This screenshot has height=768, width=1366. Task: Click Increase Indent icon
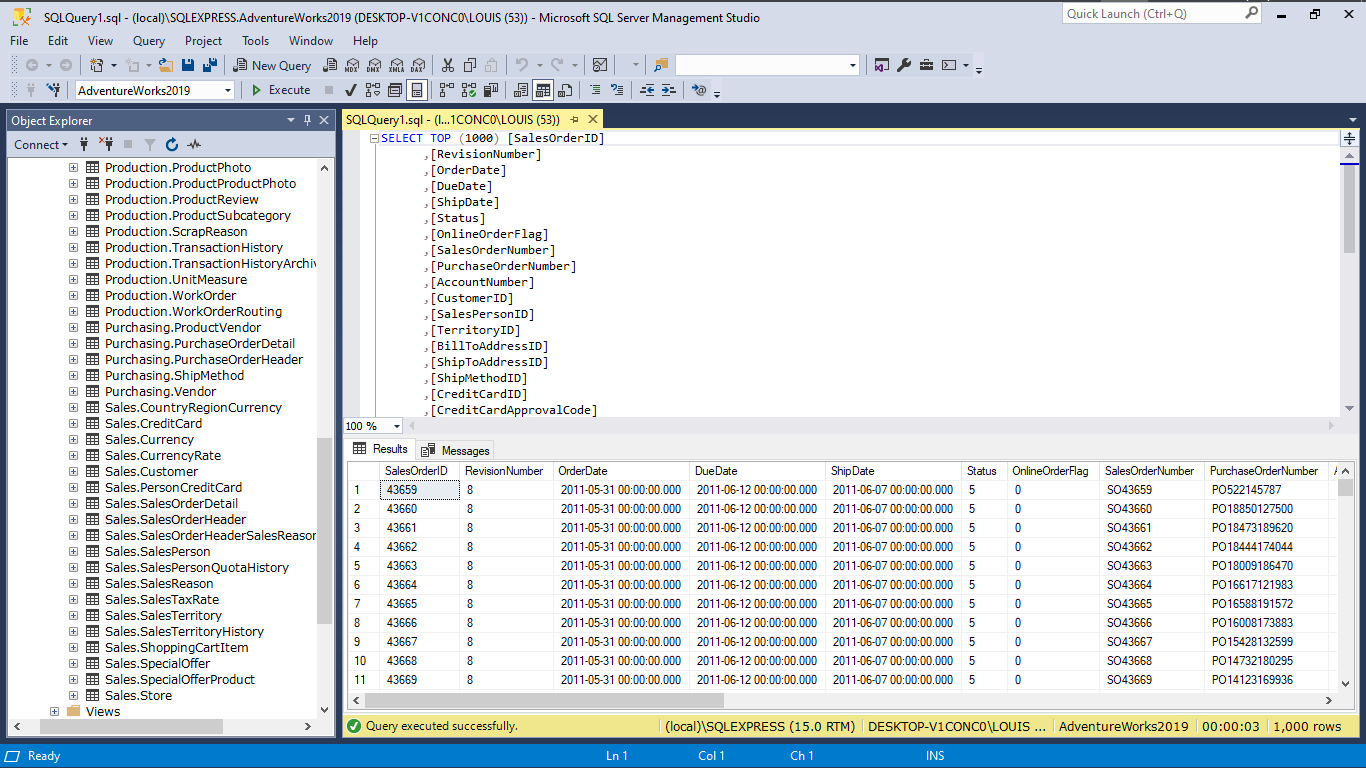point(668,90)
